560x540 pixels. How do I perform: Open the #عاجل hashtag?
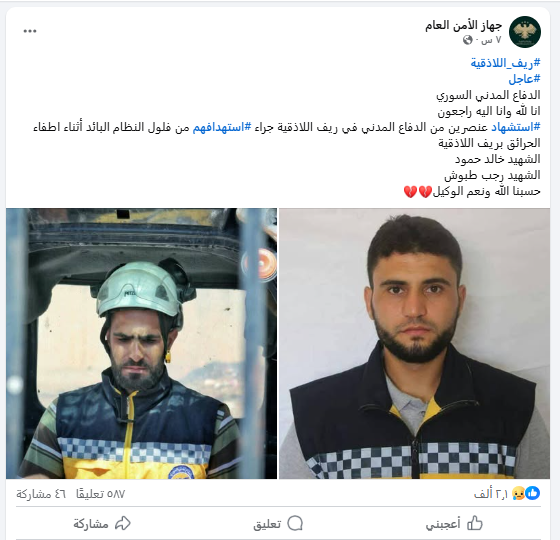(524, 79)
